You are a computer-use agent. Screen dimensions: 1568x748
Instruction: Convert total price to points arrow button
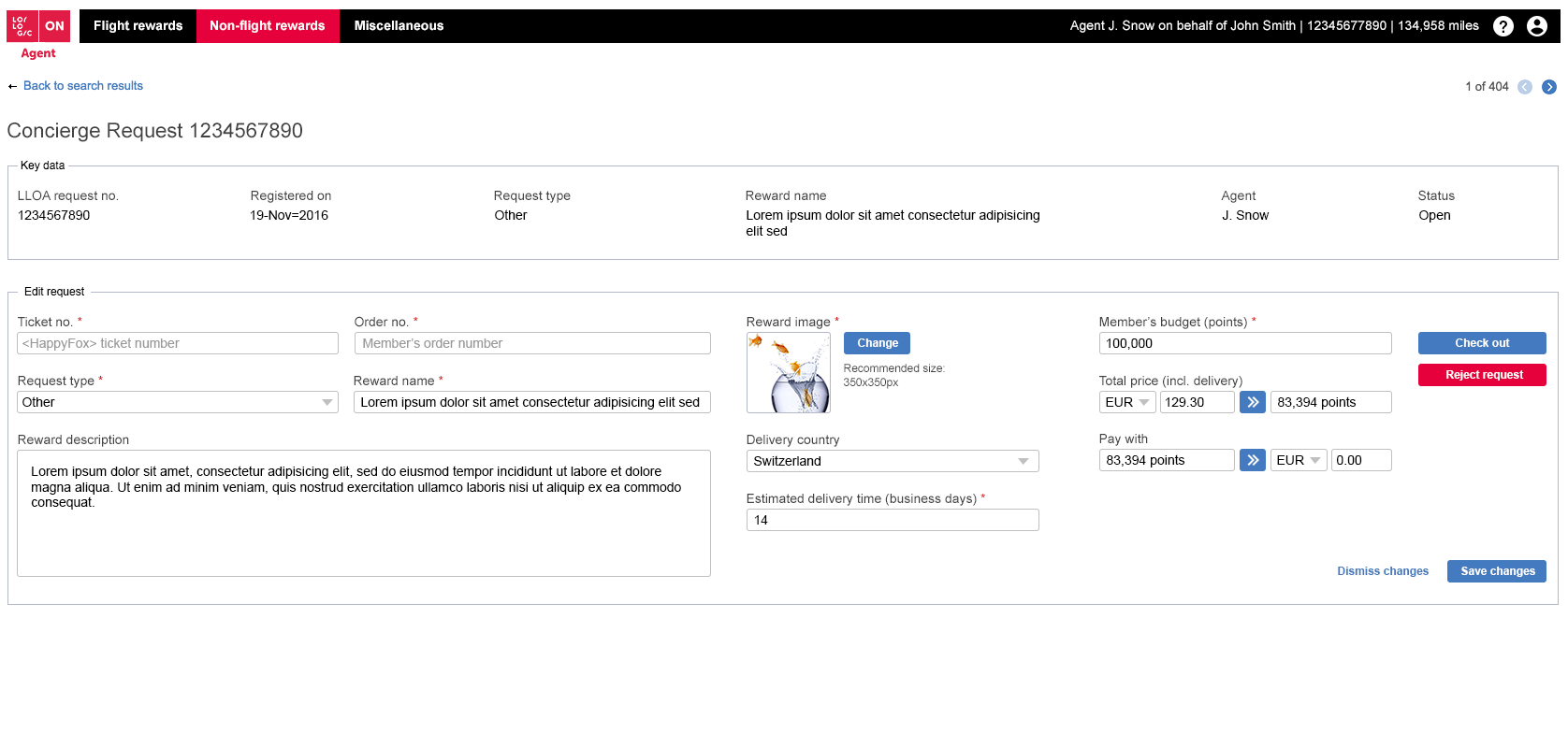[1252, 402]
